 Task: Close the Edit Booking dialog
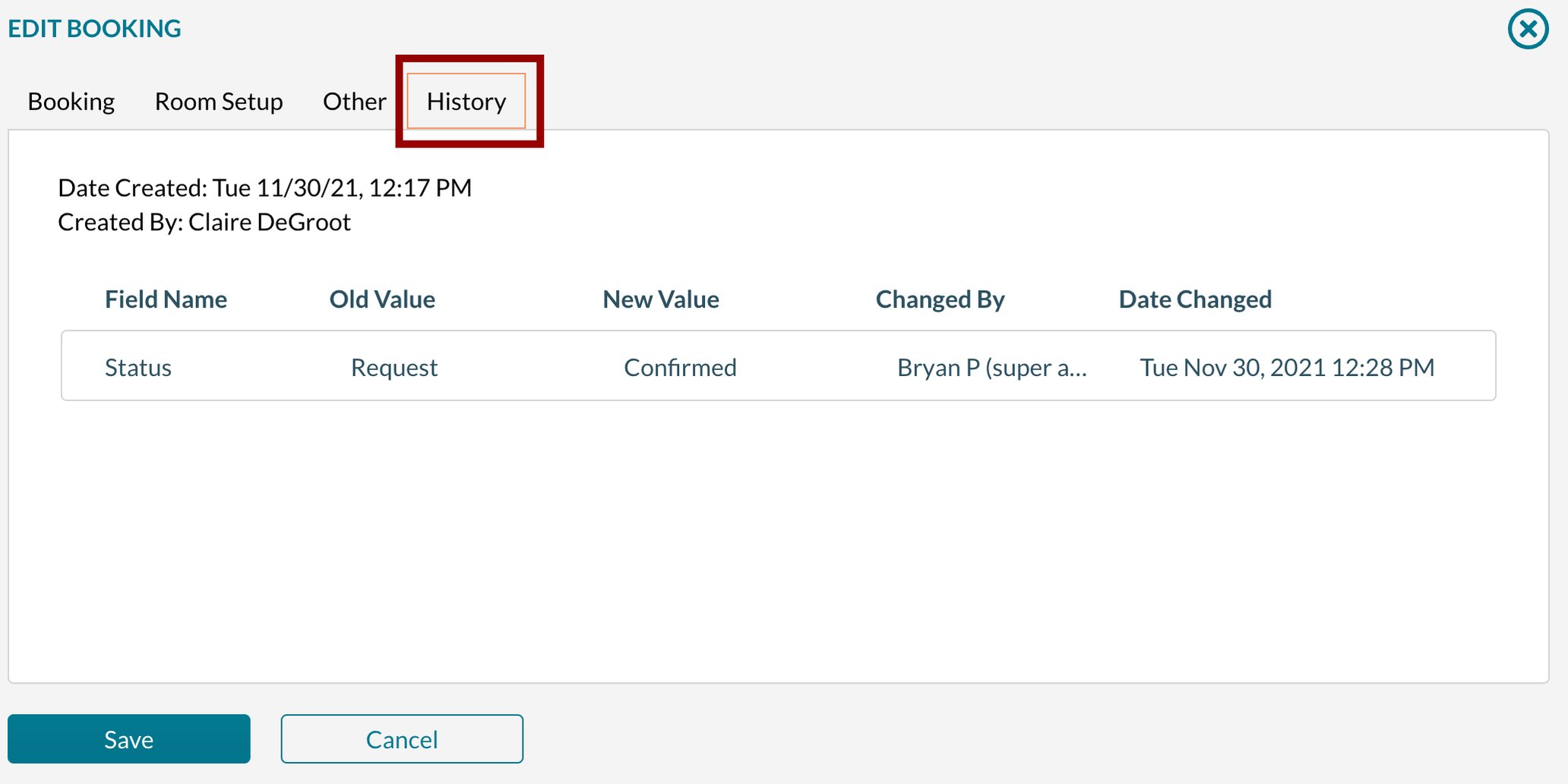pos(1527,29)
